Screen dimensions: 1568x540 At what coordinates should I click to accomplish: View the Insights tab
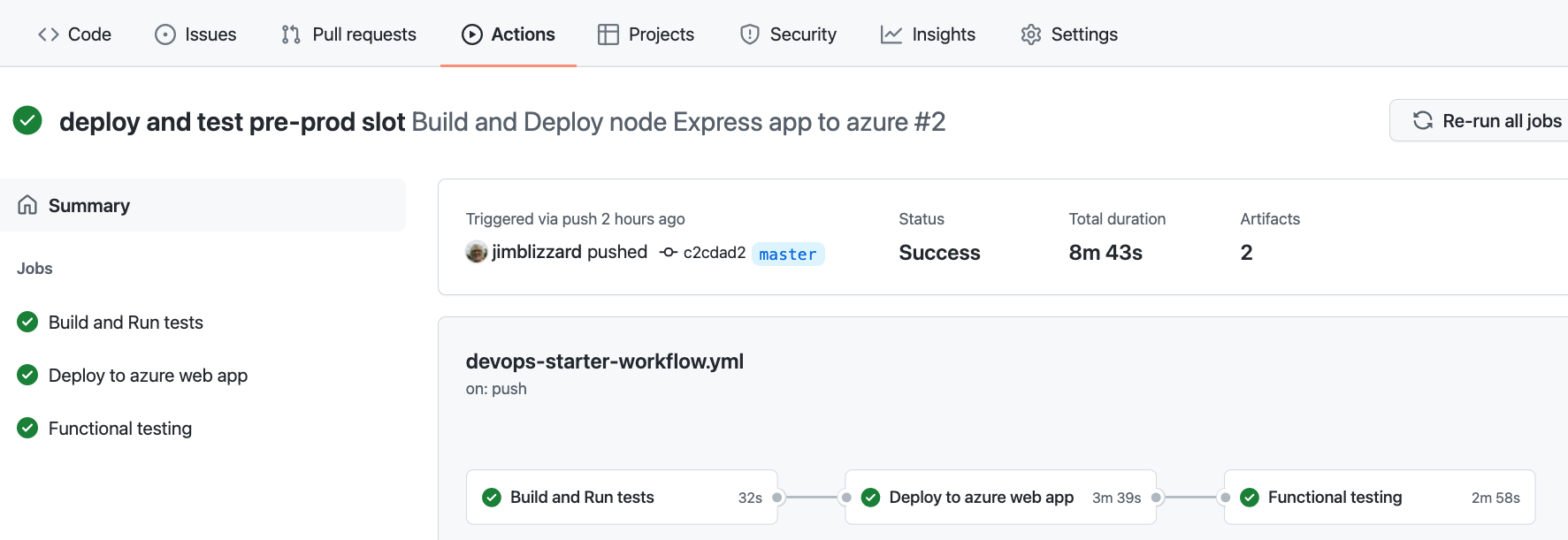point(928,34)
